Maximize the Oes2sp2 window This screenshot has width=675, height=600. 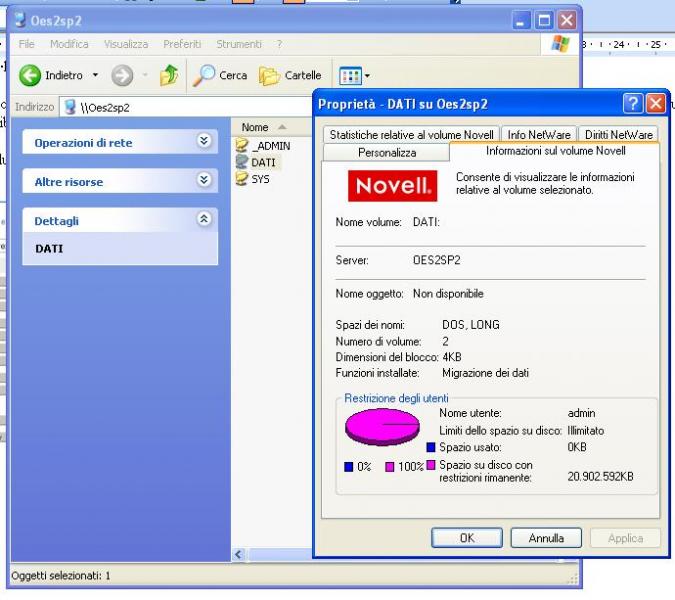(544, 20)
